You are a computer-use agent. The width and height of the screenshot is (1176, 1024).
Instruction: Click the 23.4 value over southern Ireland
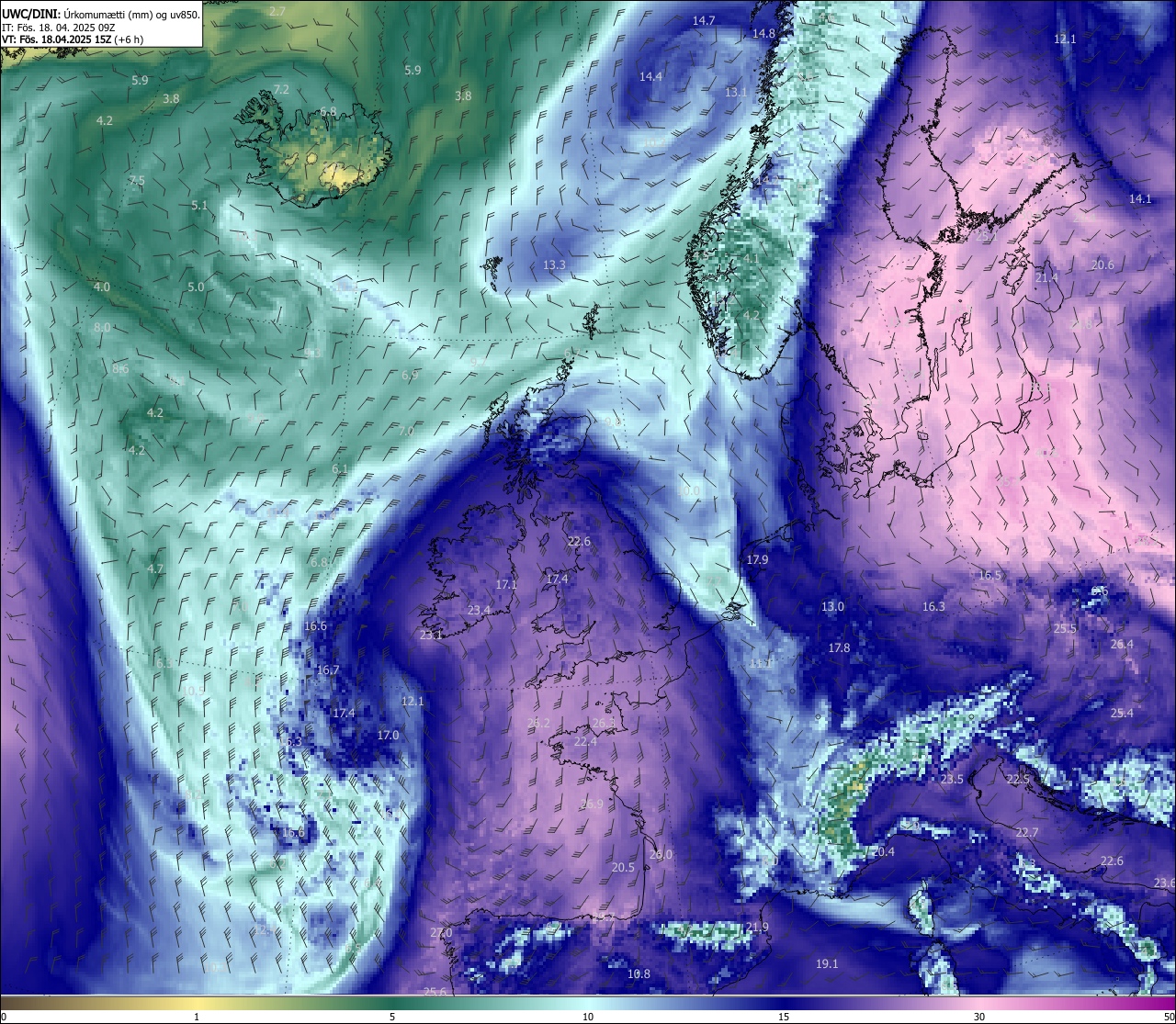pyautogui.click(x=479, y=610)
